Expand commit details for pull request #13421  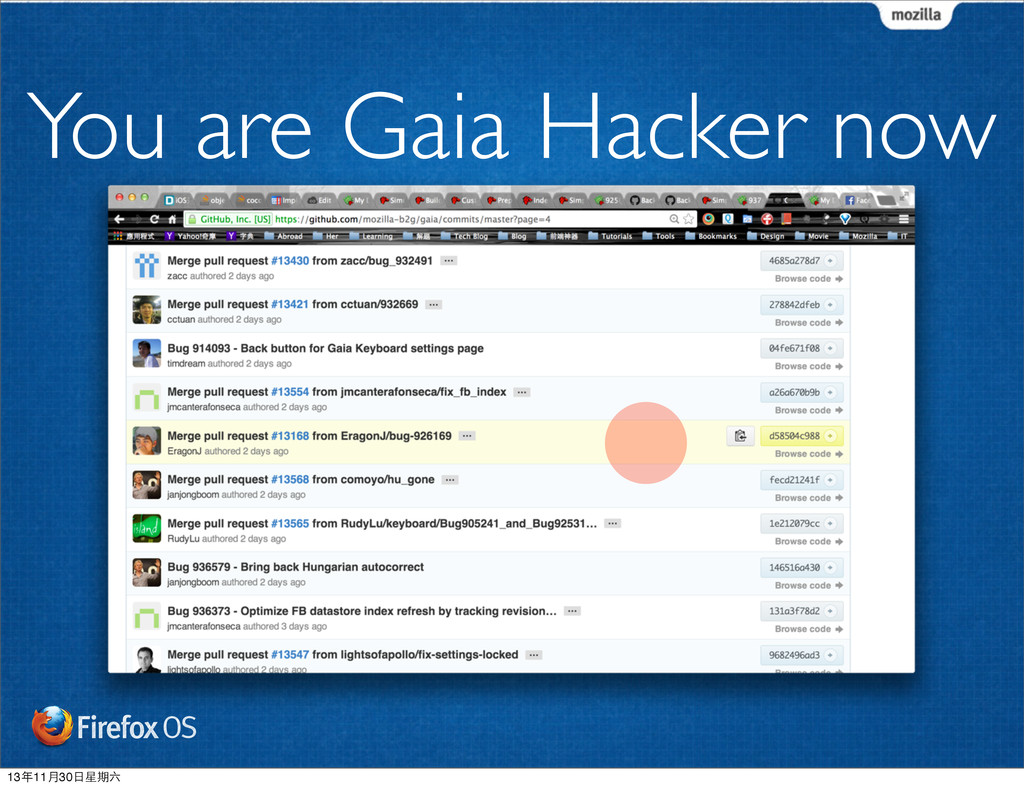pyautogui.click(x=434, y=304)
